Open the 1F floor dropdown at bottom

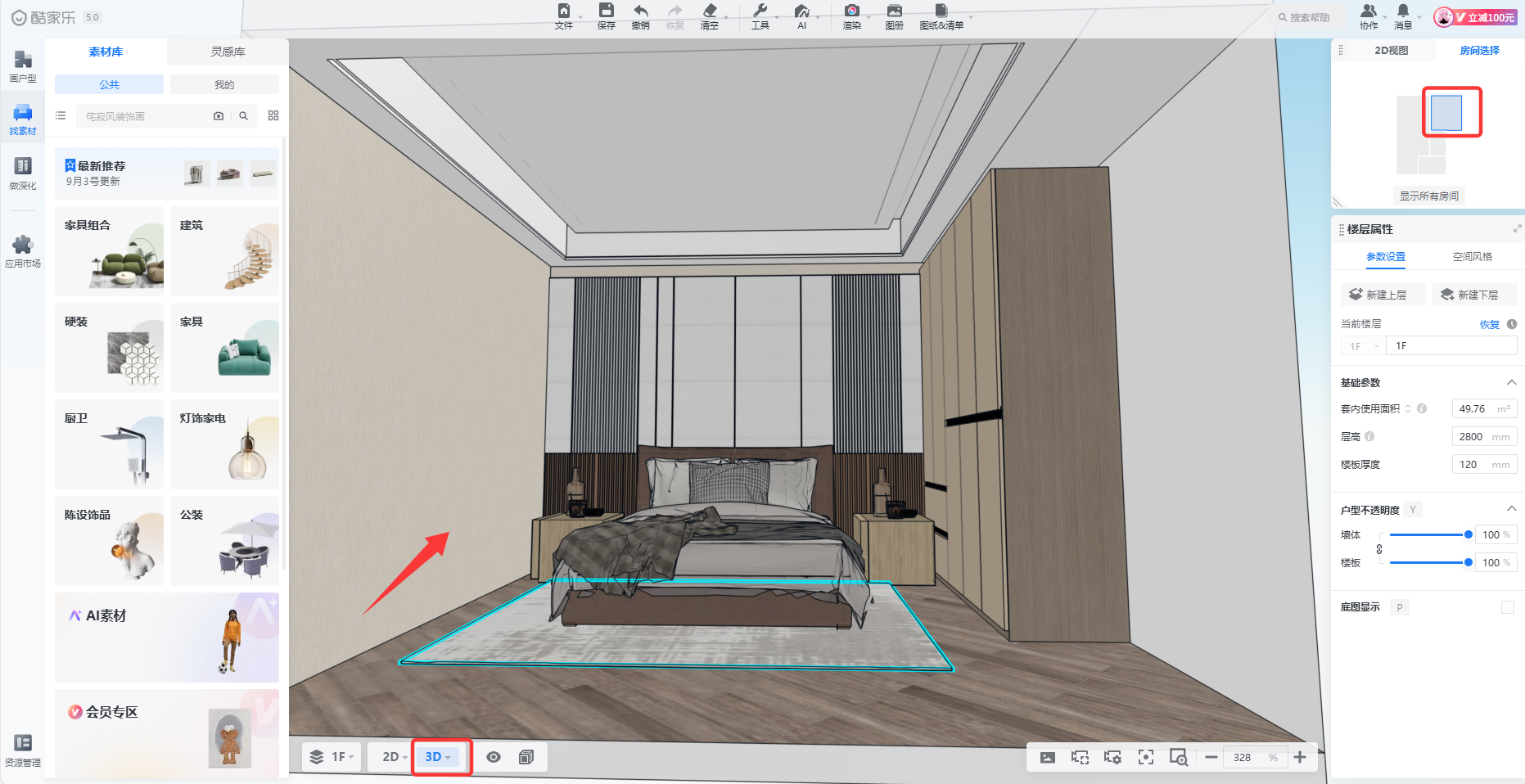pyautogui.click(x=332, y=757)
